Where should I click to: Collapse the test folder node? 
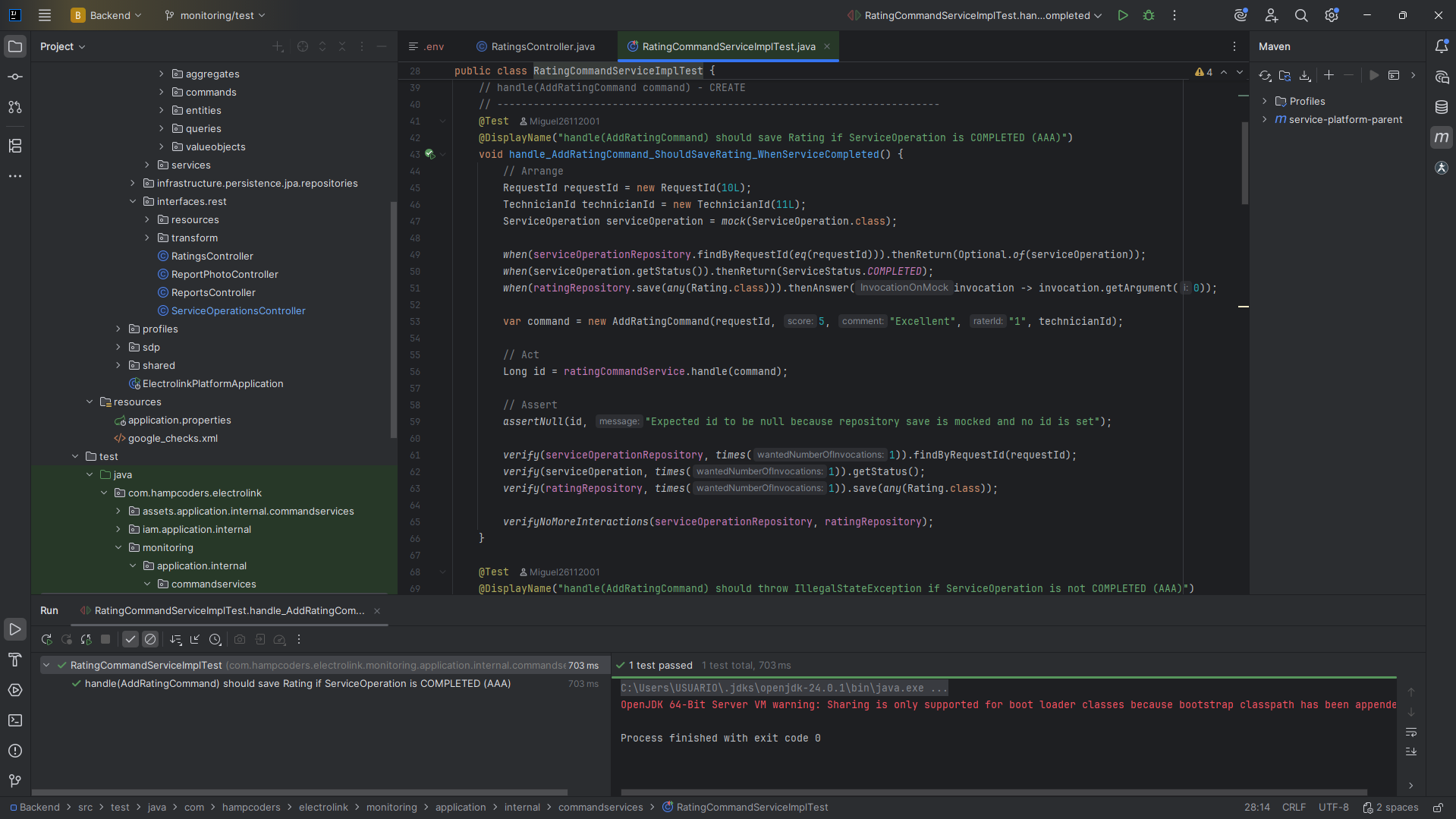point(74,456)
